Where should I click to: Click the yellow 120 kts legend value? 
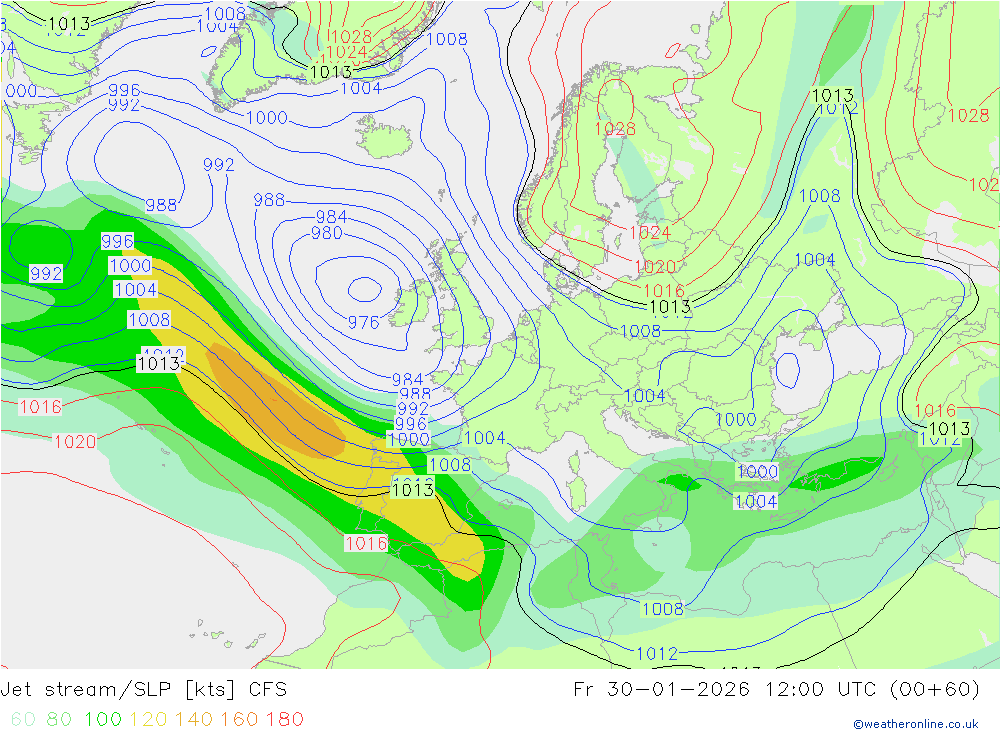tap(148, 719)
